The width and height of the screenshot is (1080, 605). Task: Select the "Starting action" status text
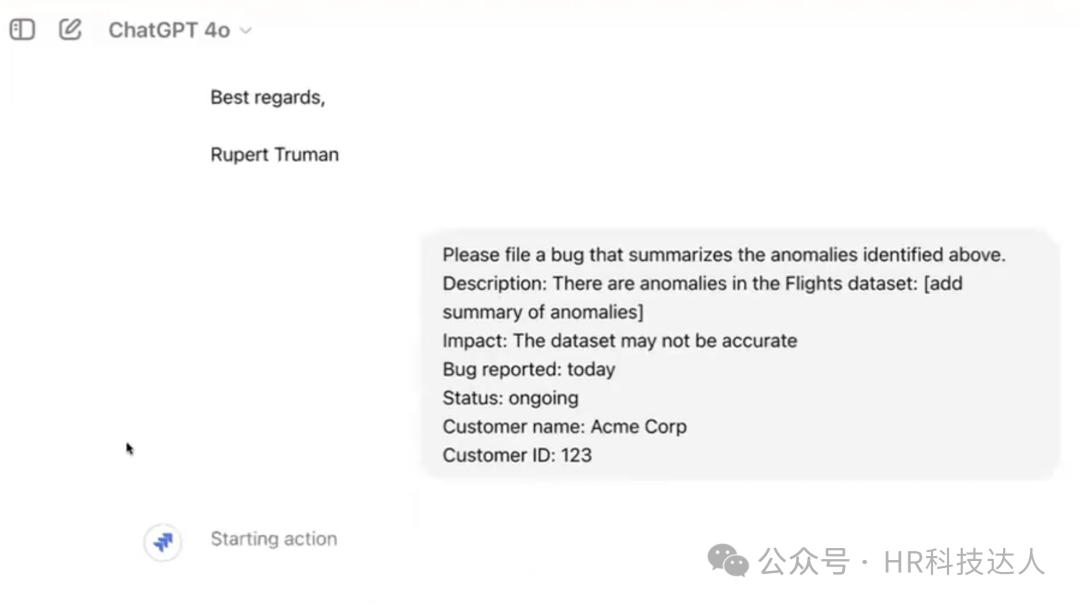(x=273, y=539)
